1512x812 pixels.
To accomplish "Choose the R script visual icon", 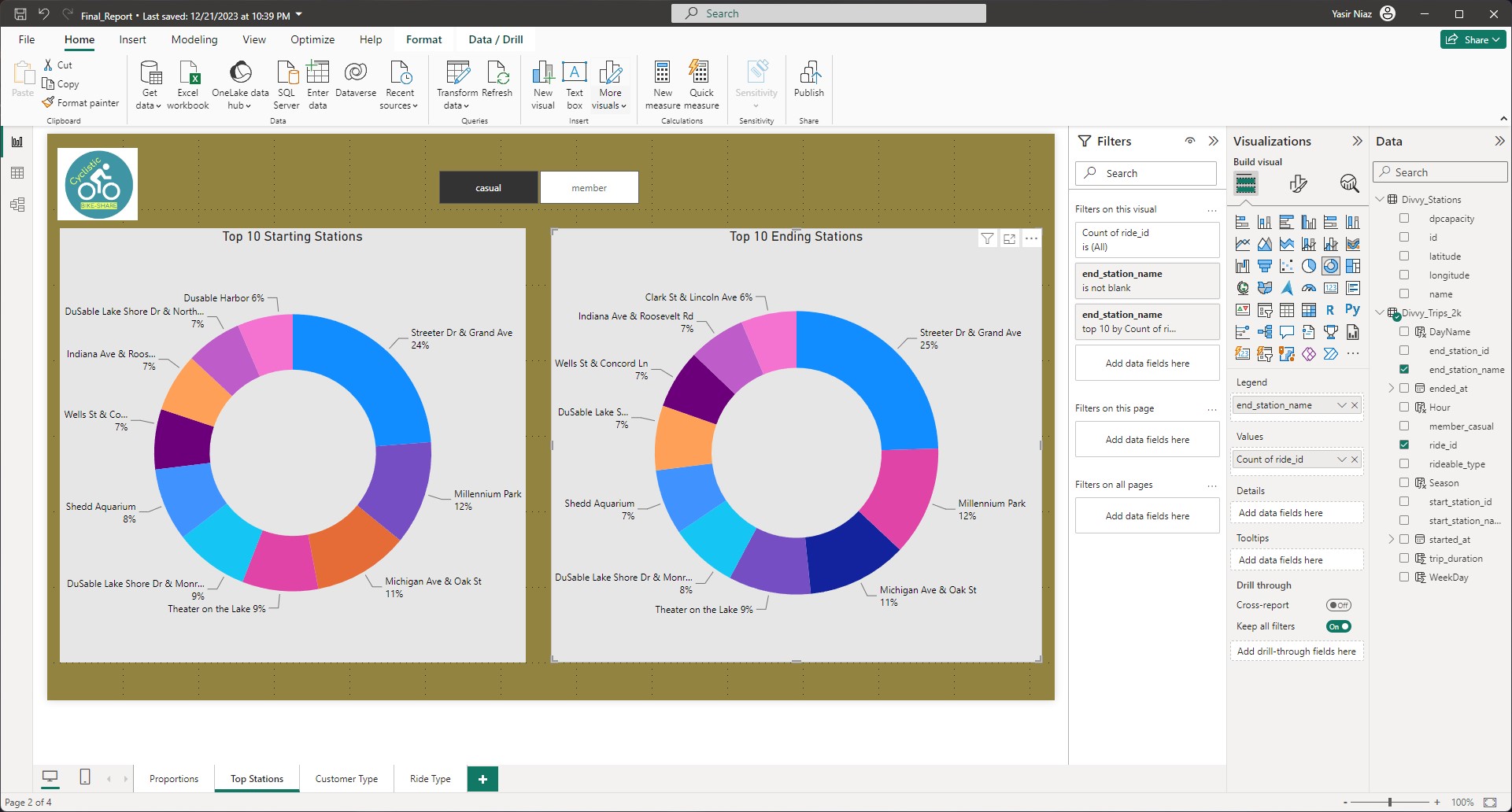I will point(1331,310).
